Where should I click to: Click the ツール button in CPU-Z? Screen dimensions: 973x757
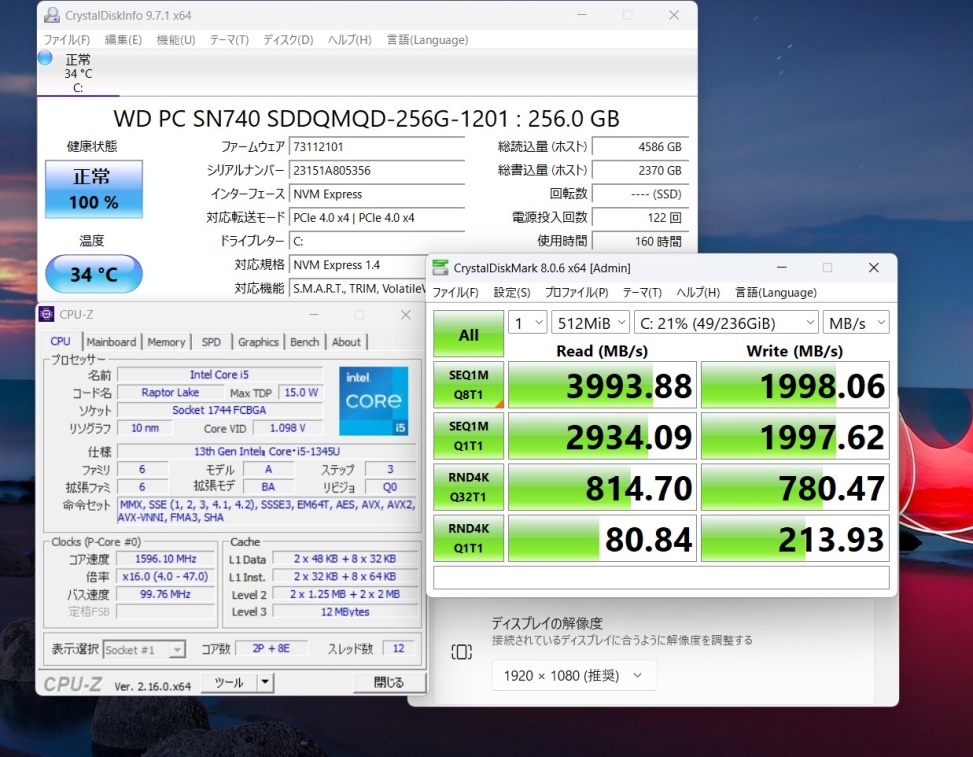pyautogui.click(x=229, y=683)
